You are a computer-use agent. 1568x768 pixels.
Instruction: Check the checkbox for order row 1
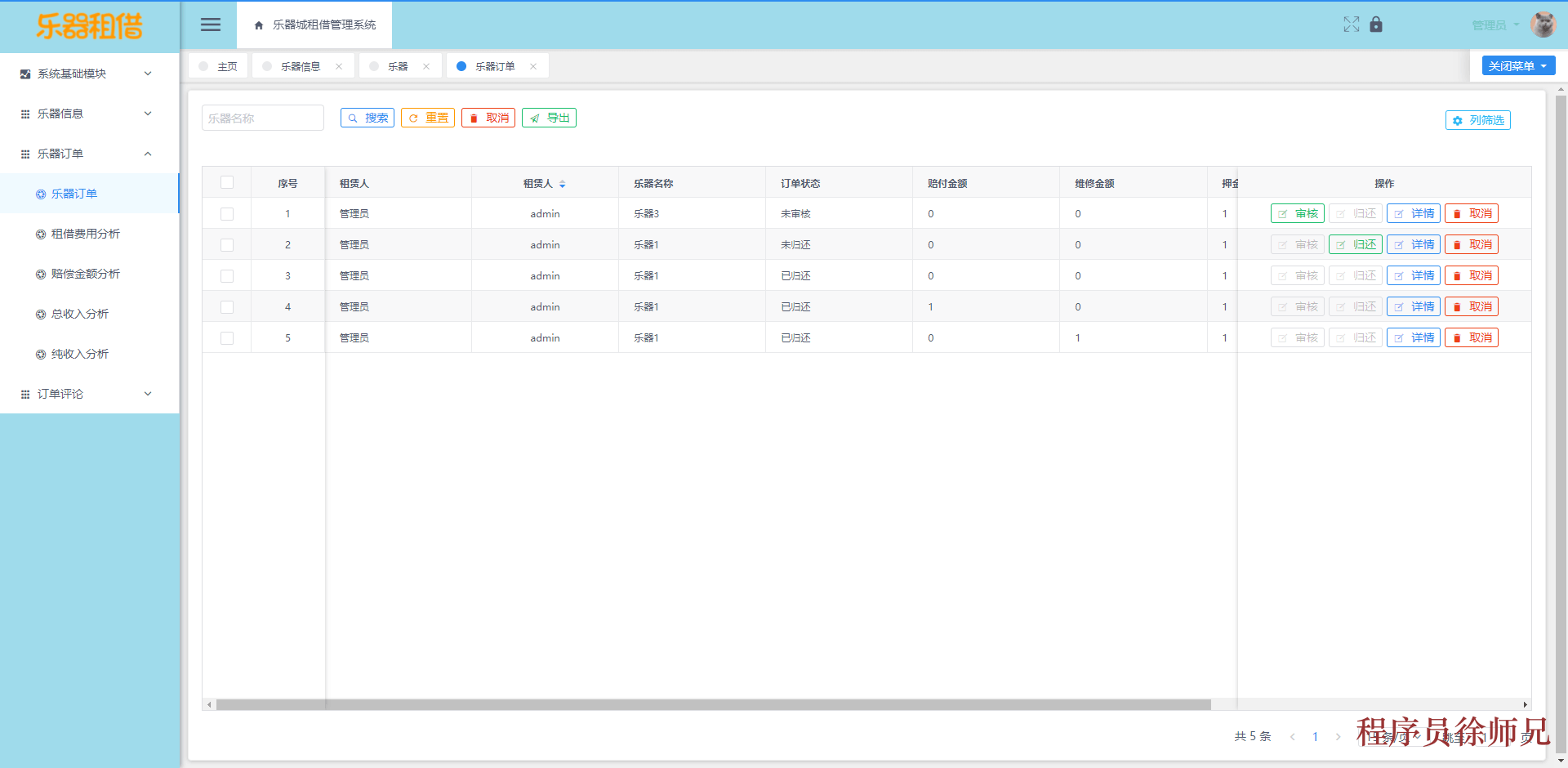(226, 213)
